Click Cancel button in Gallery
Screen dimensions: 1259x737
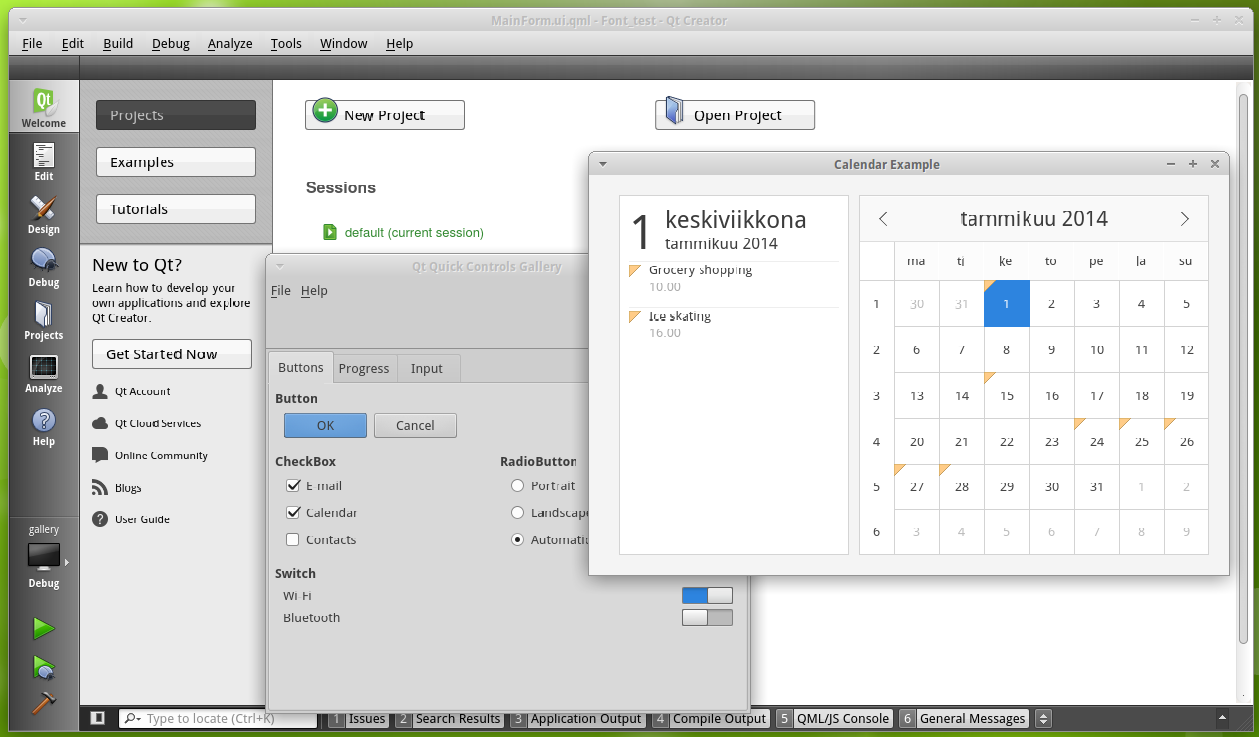point(415,425)
